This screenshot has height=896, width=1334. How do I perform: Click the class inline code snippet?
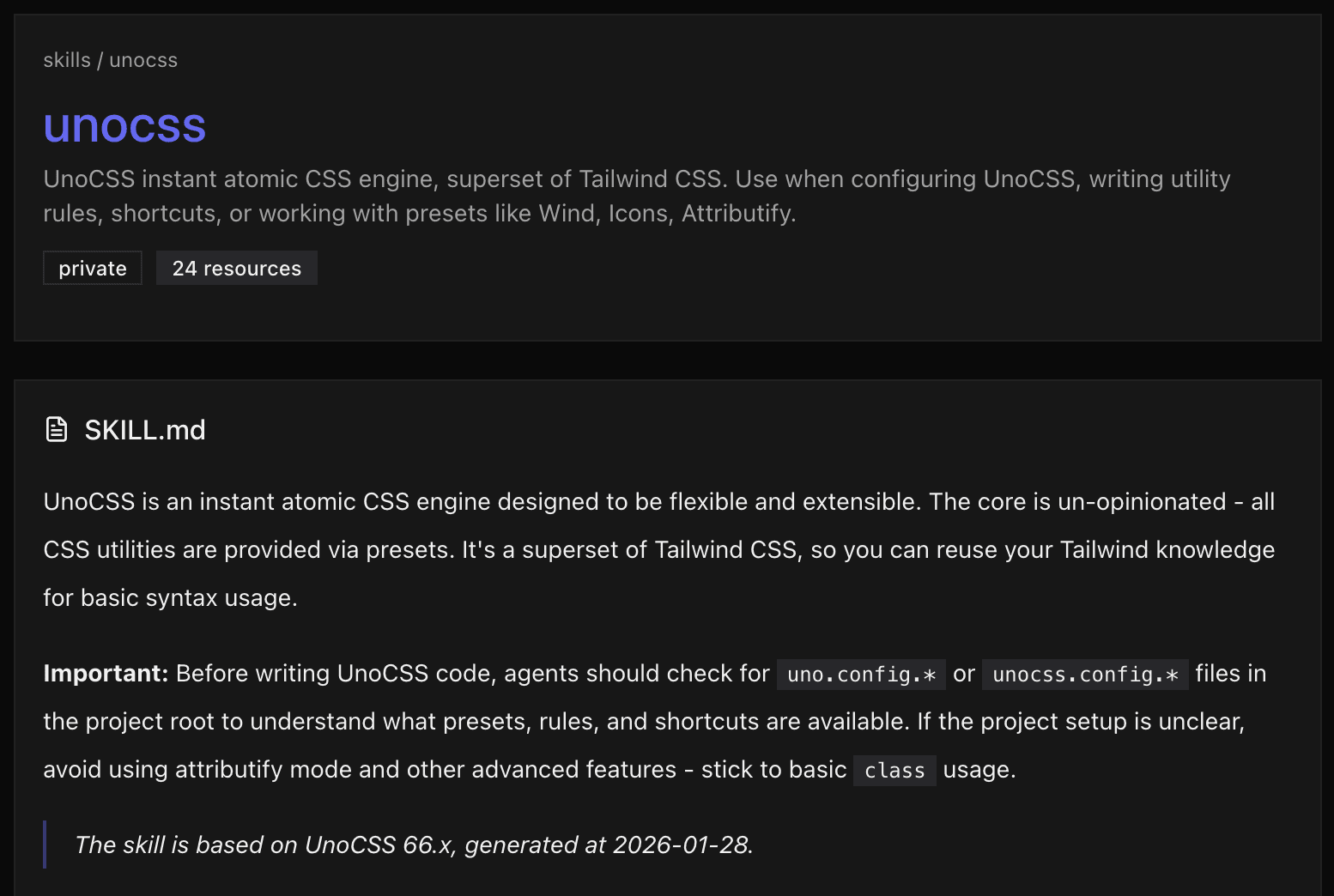click(x=894, y=771)
